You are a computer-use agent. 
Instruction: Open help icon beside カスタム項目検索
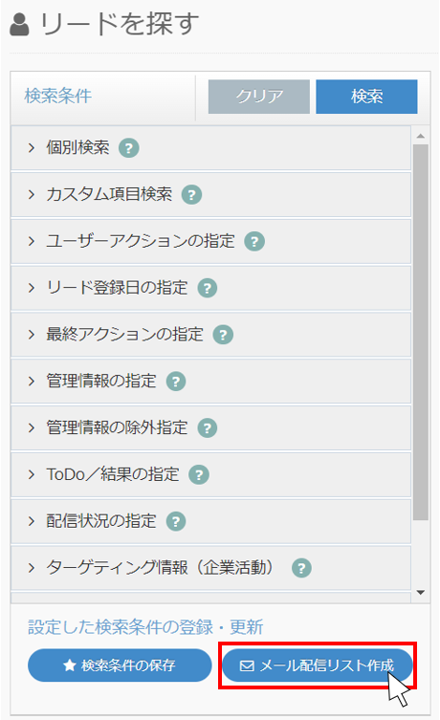192,195
